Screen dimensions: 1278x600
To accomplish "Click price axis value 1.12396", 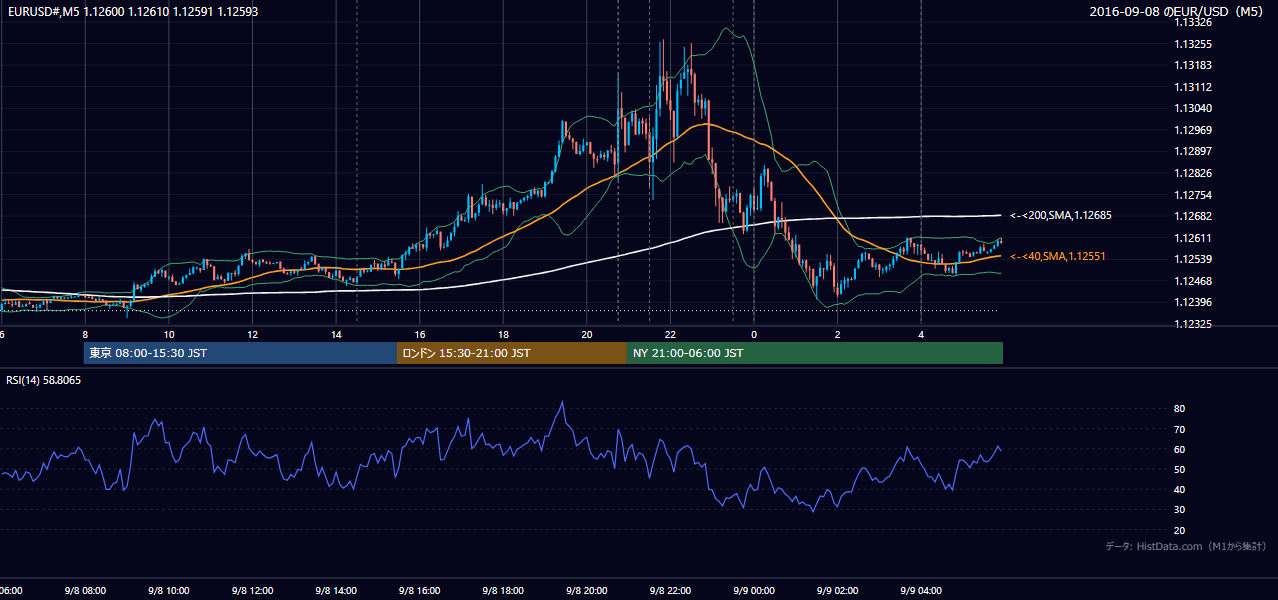I will 1193,302.
